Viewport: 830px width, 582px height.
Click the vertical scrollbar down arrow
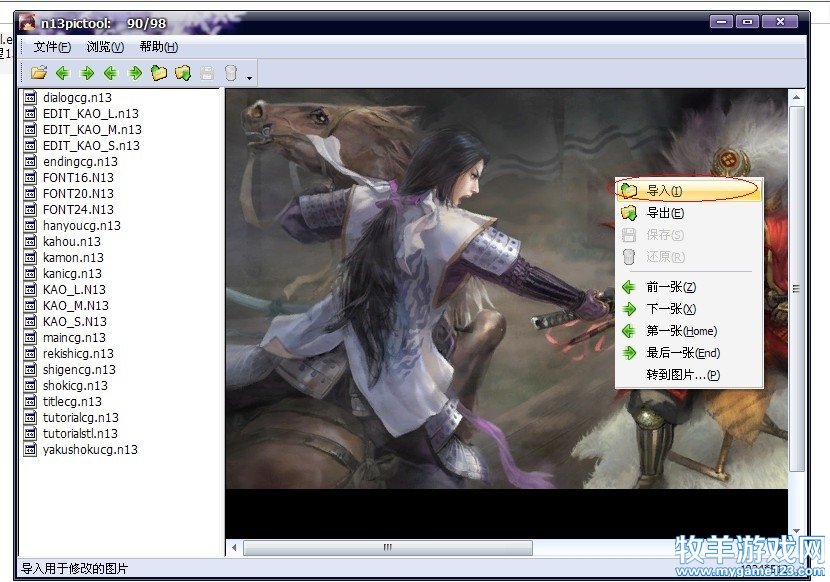(x=796, y=531)
